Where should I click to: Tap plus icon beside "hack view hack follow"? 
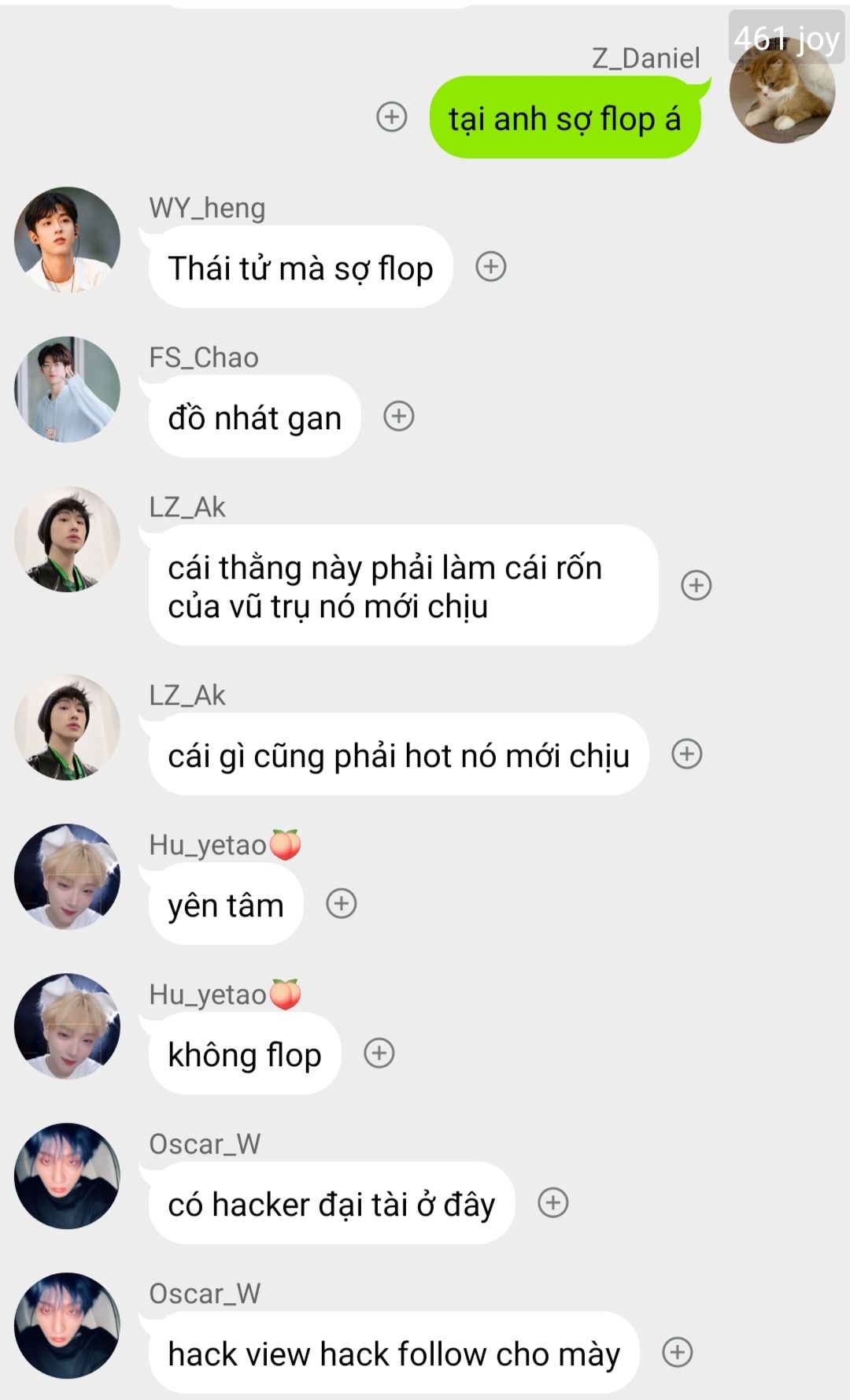point(678,1352)
